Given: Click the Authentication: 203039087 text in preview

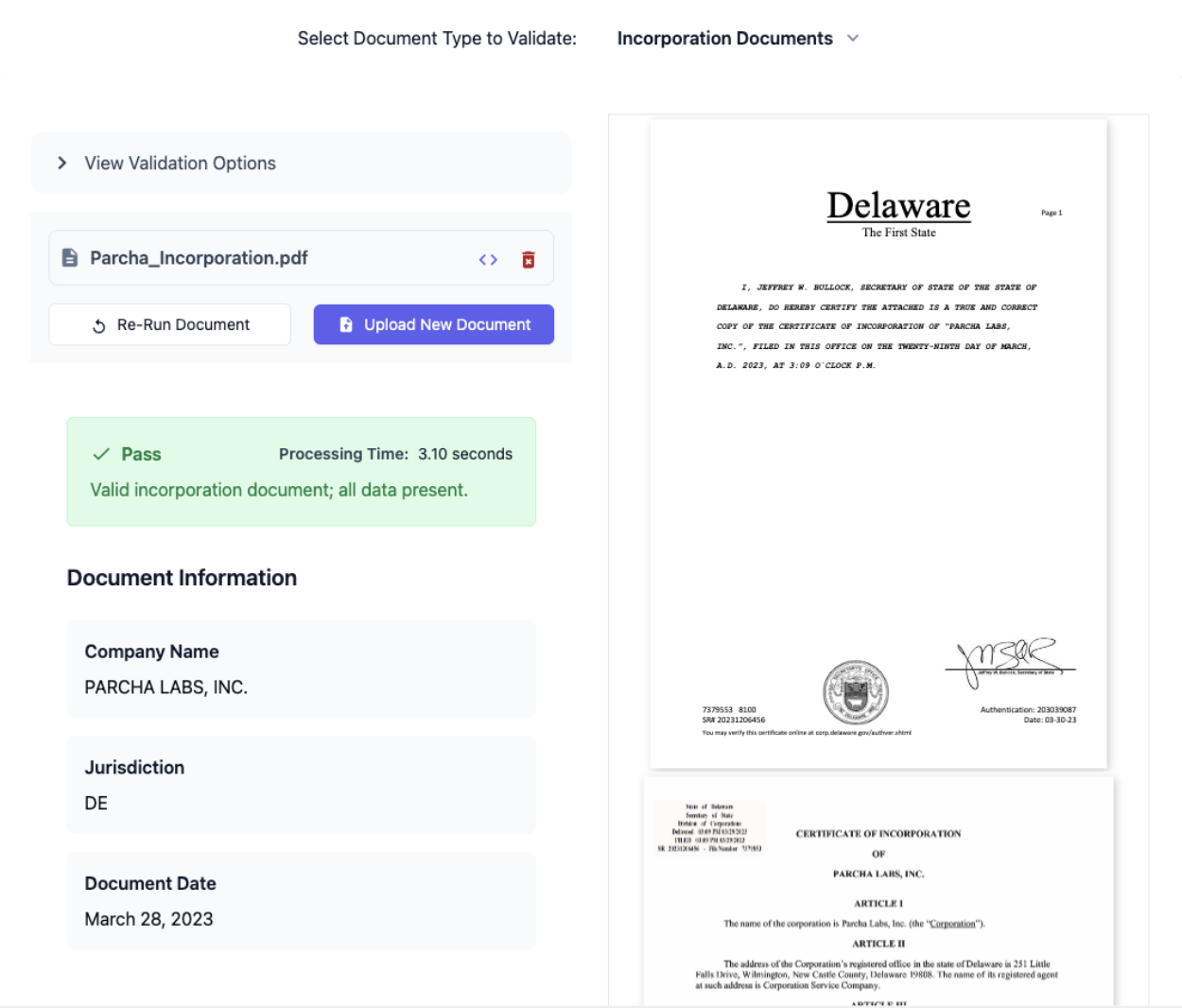Looking at the screenshot, I should [x=1028, y=709].
